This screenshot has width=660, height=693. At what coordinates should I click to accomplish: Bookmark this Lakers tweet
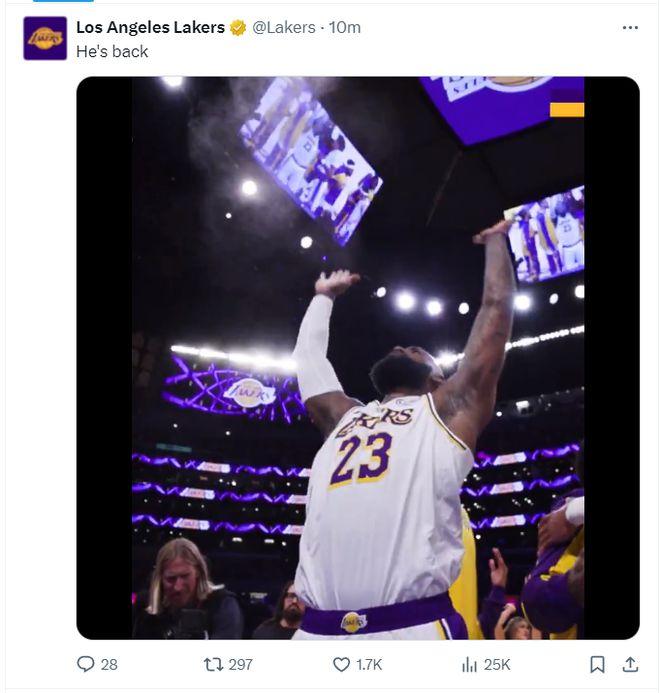(597, 664)
